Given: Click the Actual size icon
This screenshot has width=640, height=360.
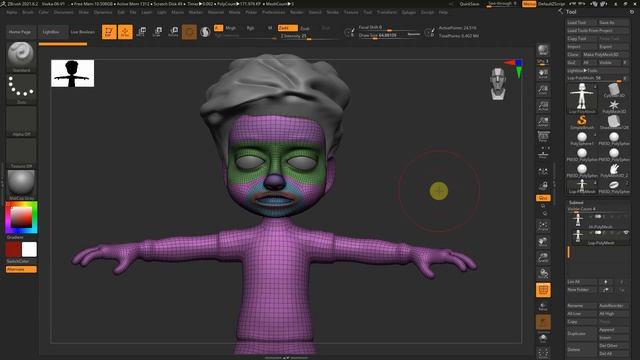Looking at the screenshot, I should pyautogui.click(x=543, y=106).
